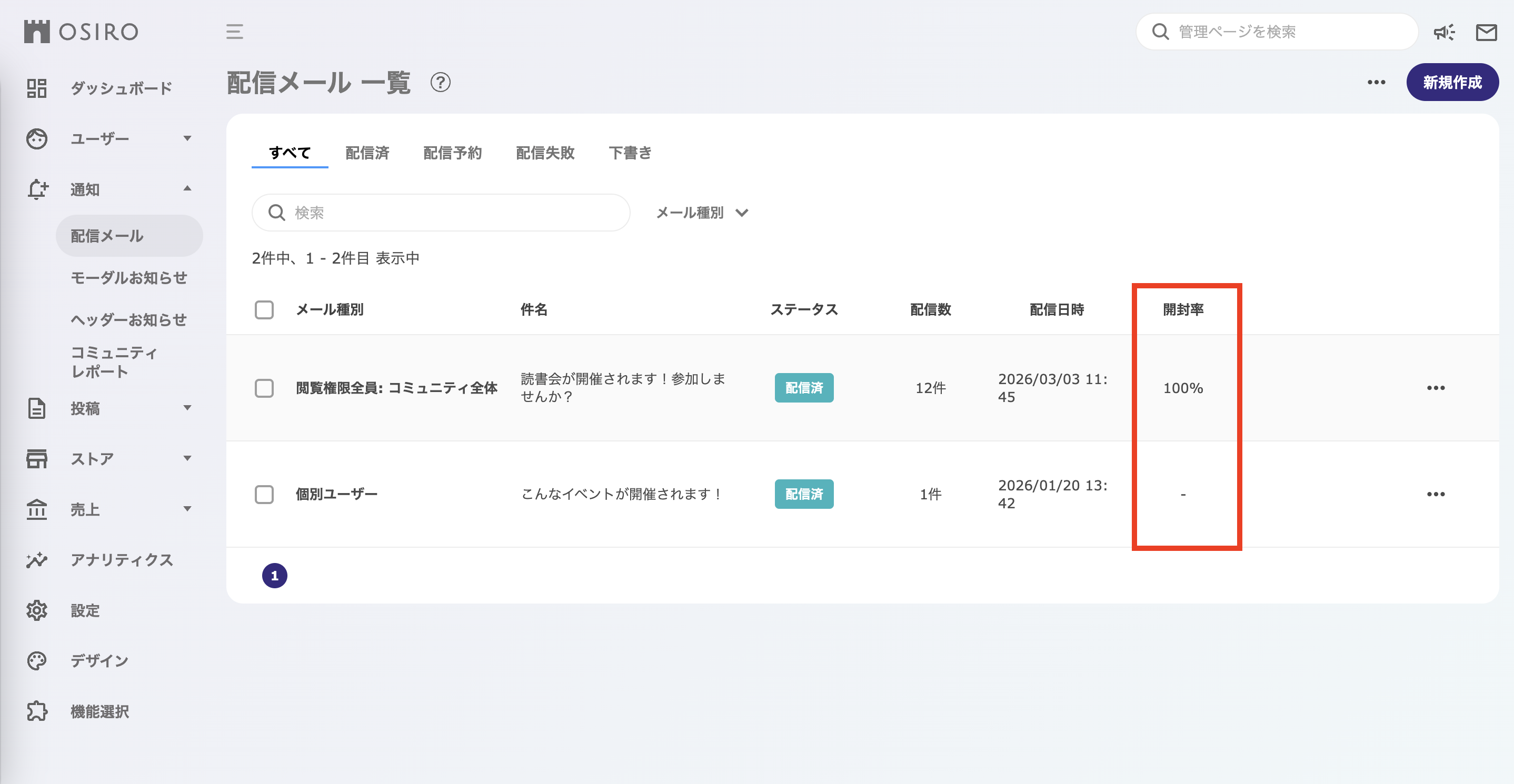Screen dimensions: 1514x784
Task: Open the 機能選択 puzzle icon
Action: pyautogui.click(x=36, y=711)
